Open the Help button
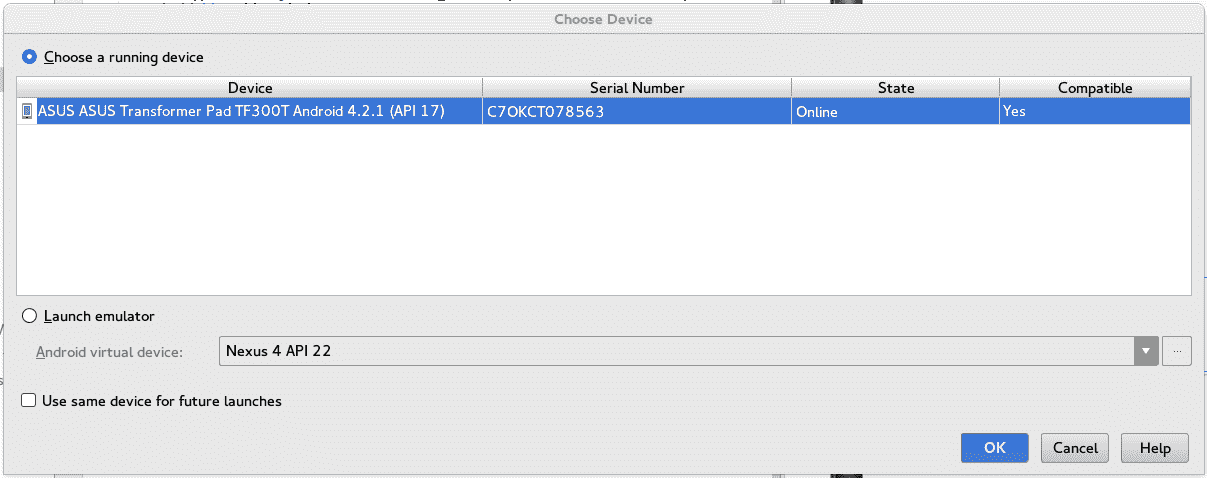The width and height of the screenshot is (1207, 478). (x=1155, y=448)
